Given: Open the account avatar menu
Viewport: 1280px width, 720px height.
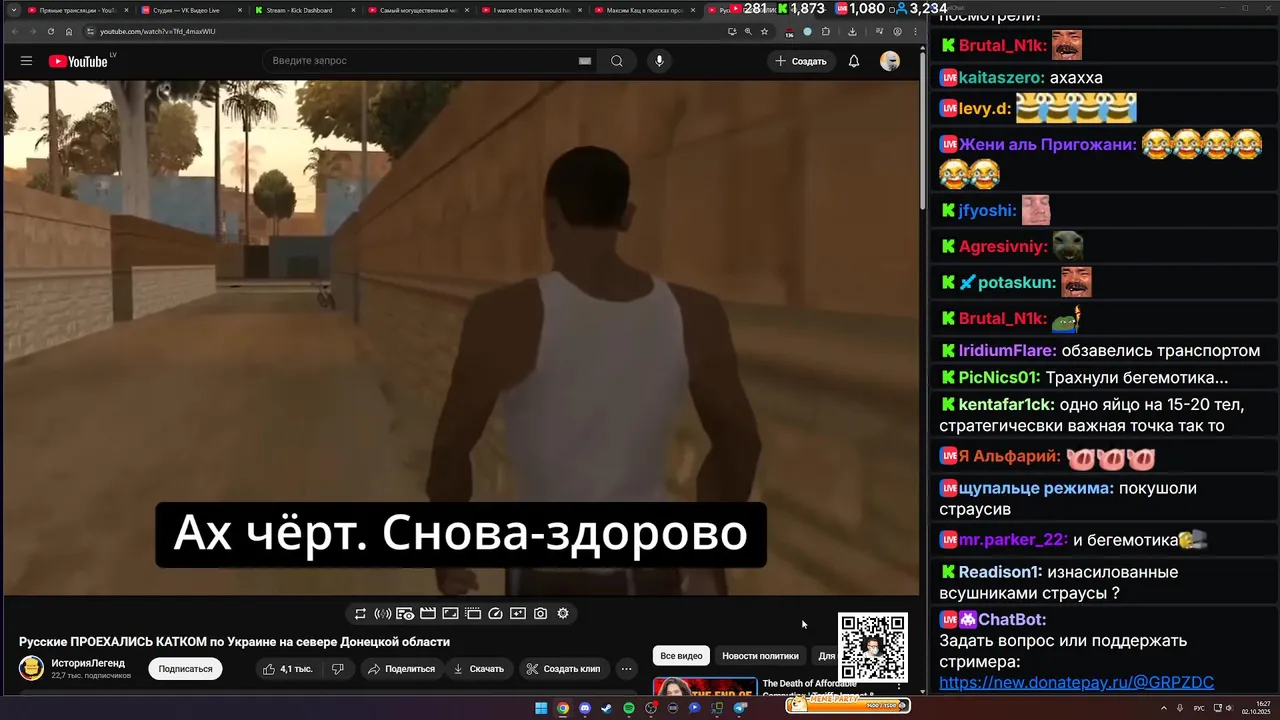Looking at the screenshot, I should (x=889, y=61).
